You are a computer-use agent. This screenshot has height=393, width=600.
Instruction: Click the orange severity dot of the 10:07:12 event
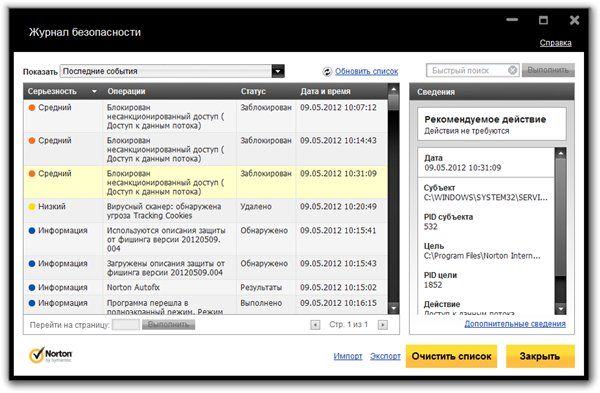[x=32, y=108]
